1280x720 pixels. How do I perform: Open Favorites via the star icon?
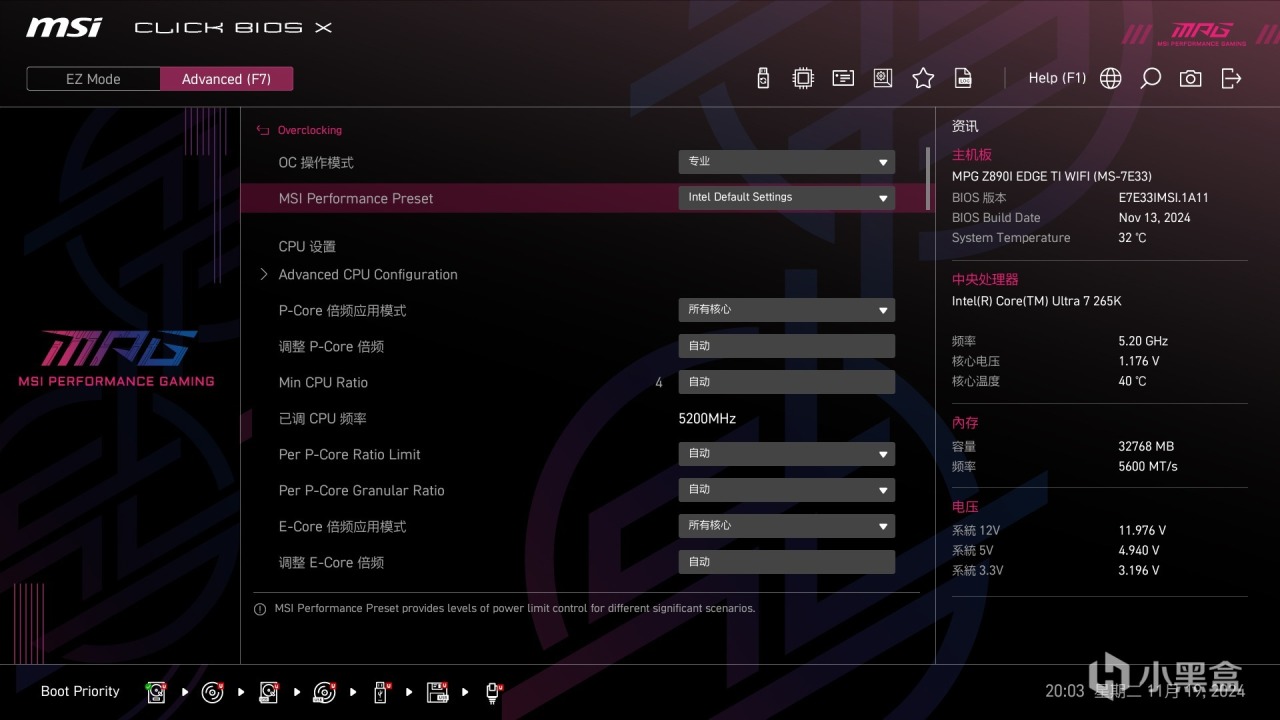click(x=923, y=78)
